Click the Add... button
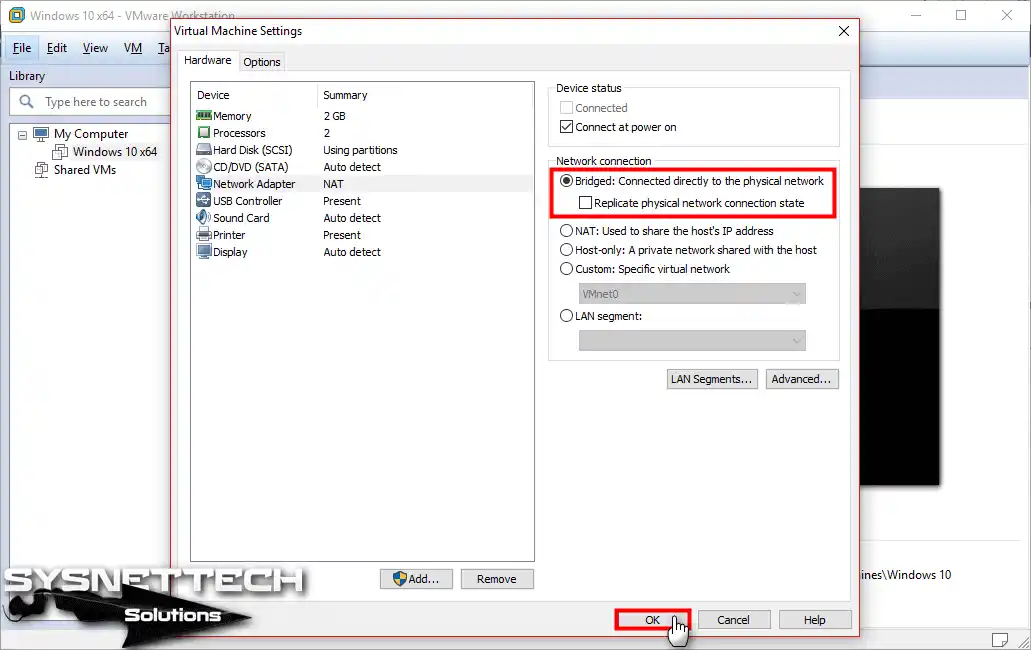 coord(416,579)
